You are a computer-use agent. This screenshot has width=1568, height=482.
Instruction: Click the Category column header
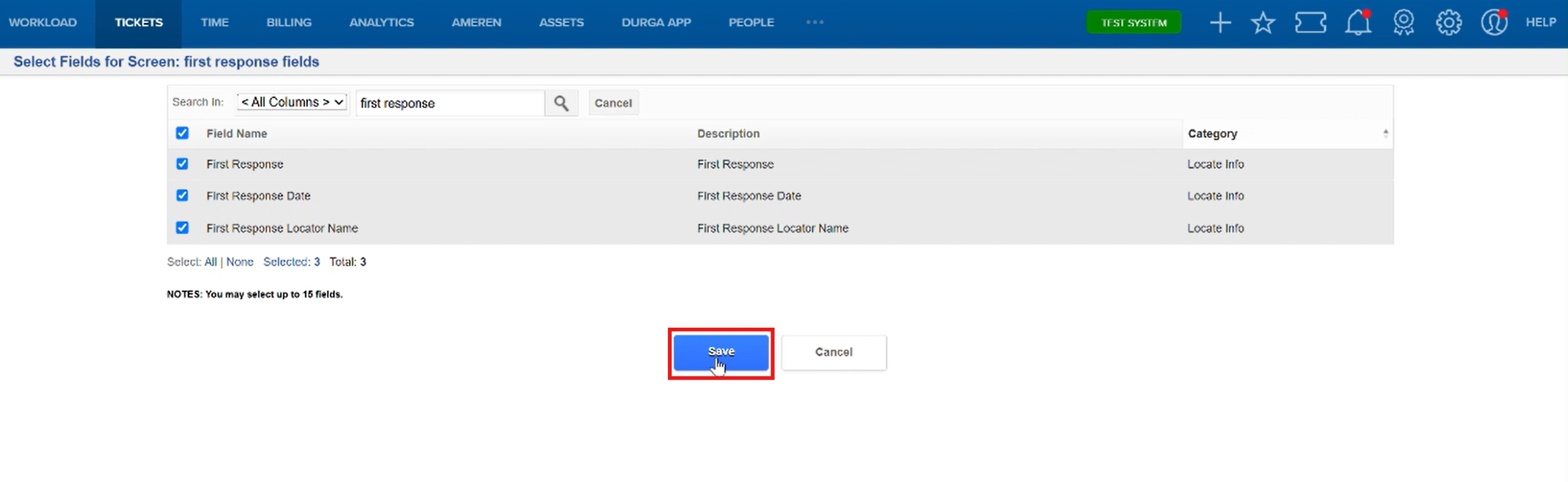click(1213, 133)
